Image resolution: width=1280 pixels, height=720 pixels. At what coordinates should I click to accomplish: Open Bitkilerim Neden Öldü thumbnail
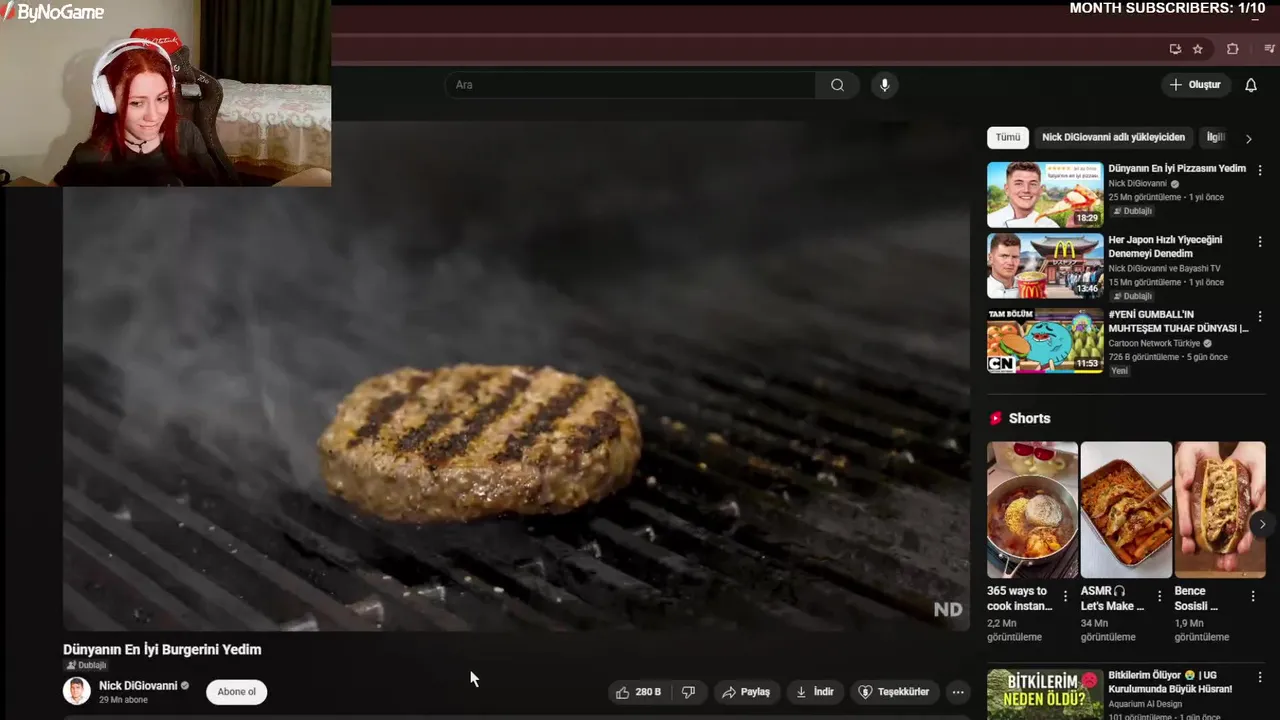pyautogui.click(x=1045, y=694)
